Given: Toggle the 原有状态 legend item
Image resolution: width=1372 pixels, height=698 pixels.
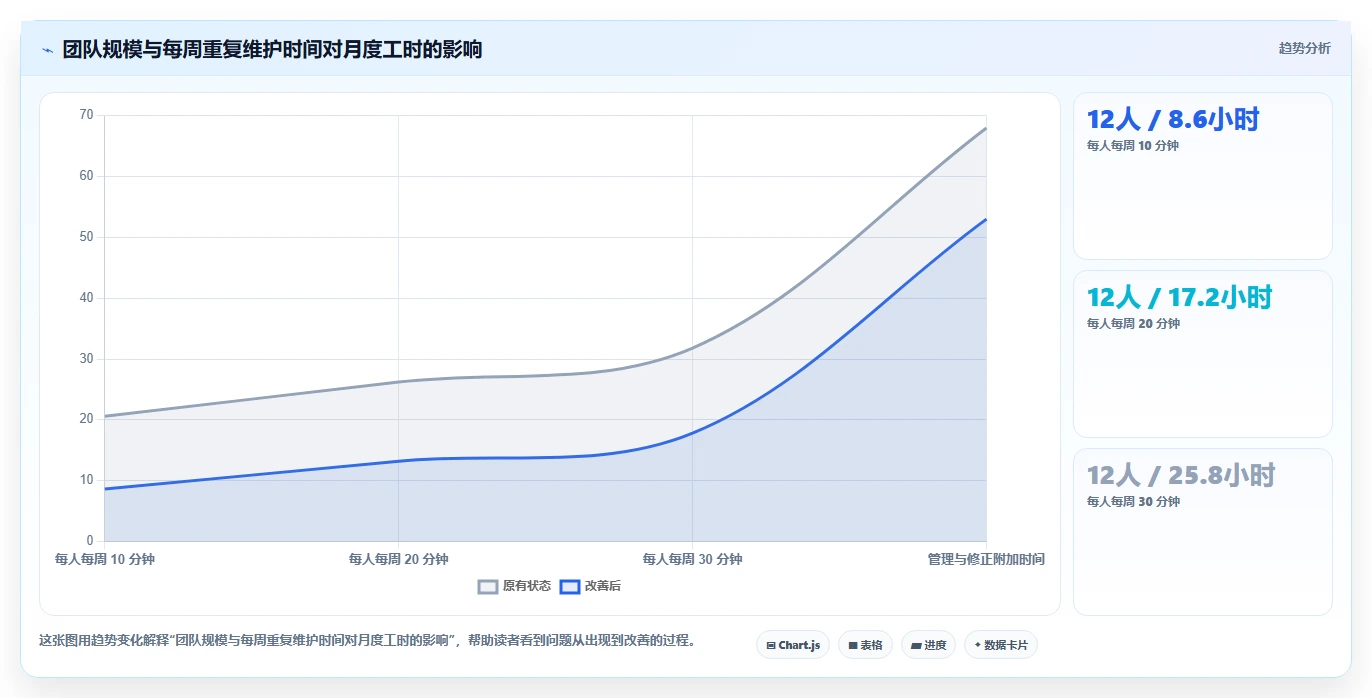Looking at the screenshot, I should click(x=515, y=586).
